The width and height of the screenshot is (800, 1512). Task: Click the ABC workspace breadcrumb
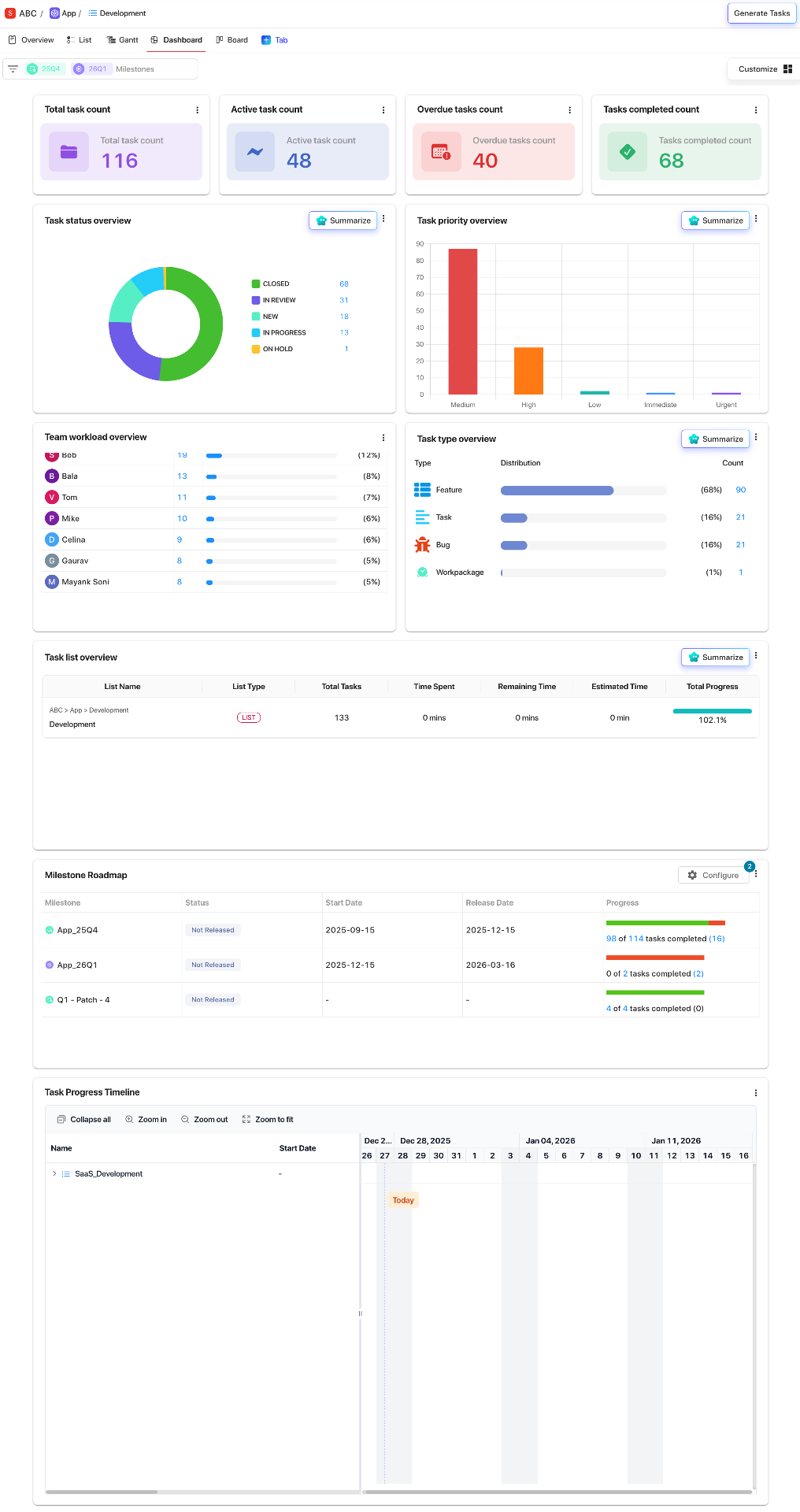21,13
